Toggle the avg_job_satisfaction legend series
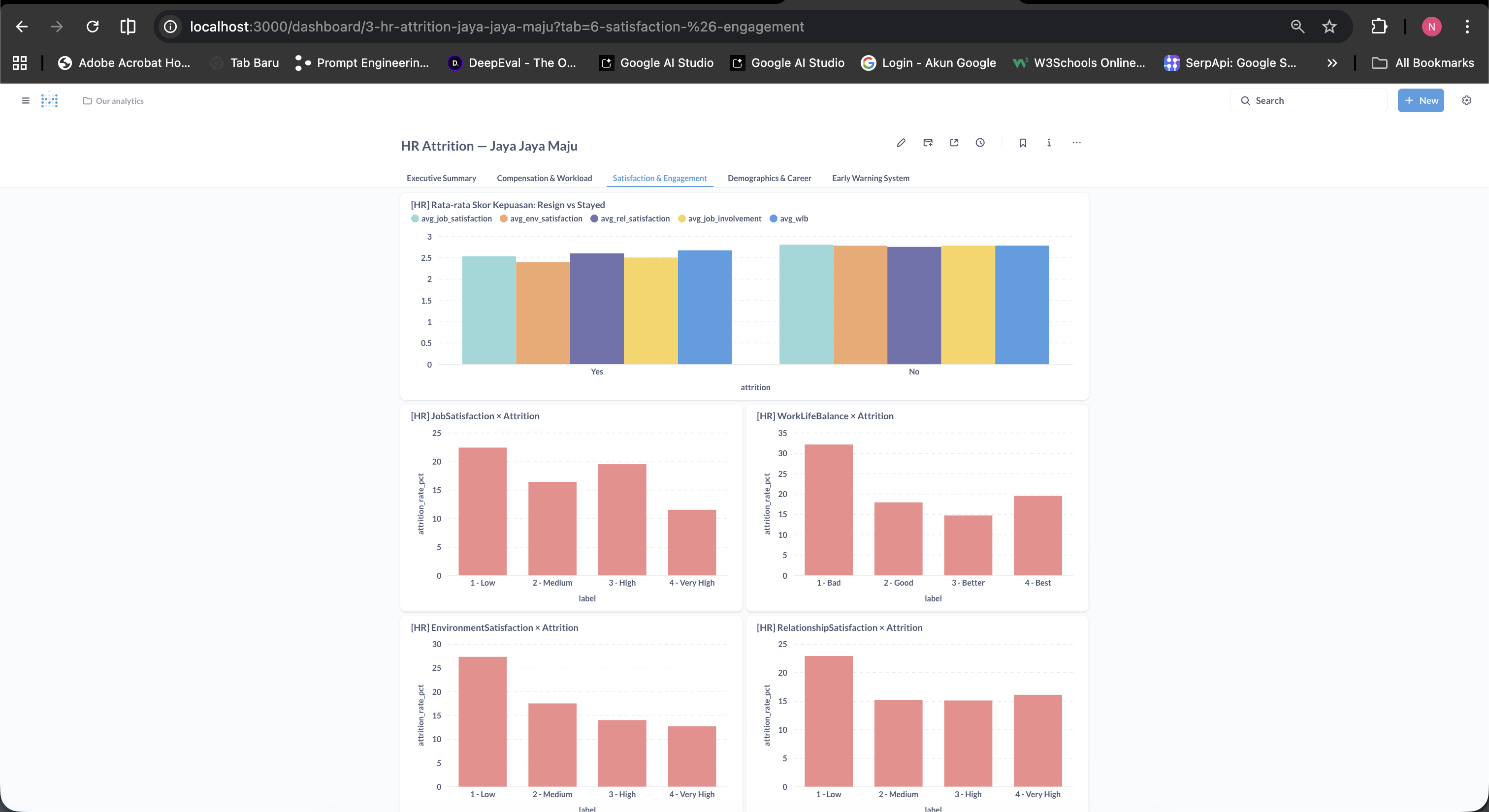This screenshot has height=812, width=1489. (452, 219)
